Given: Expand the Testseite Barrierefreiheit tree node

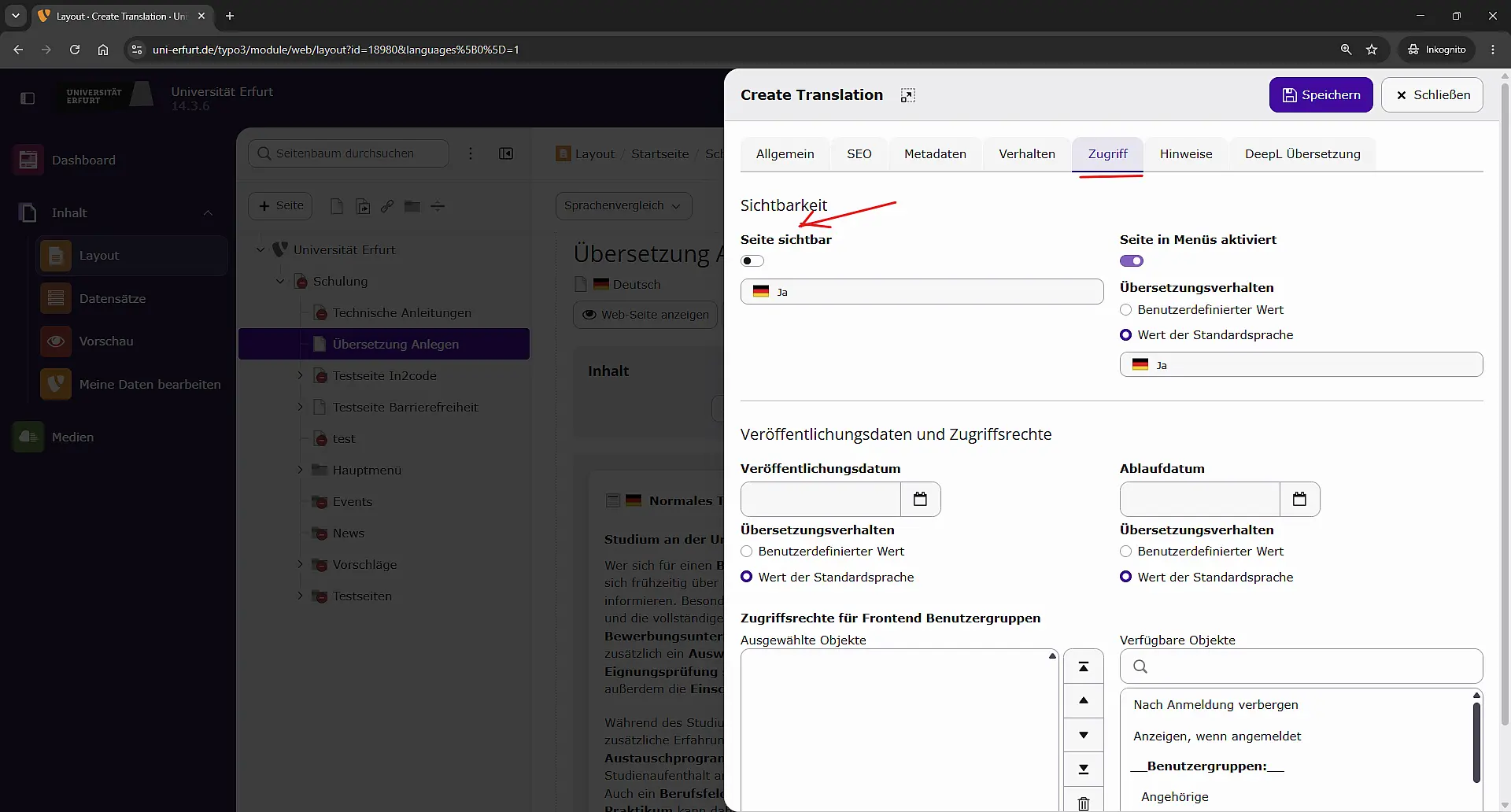Looking at the screenshot, I should pyautogui.click(x=300, y=407).
